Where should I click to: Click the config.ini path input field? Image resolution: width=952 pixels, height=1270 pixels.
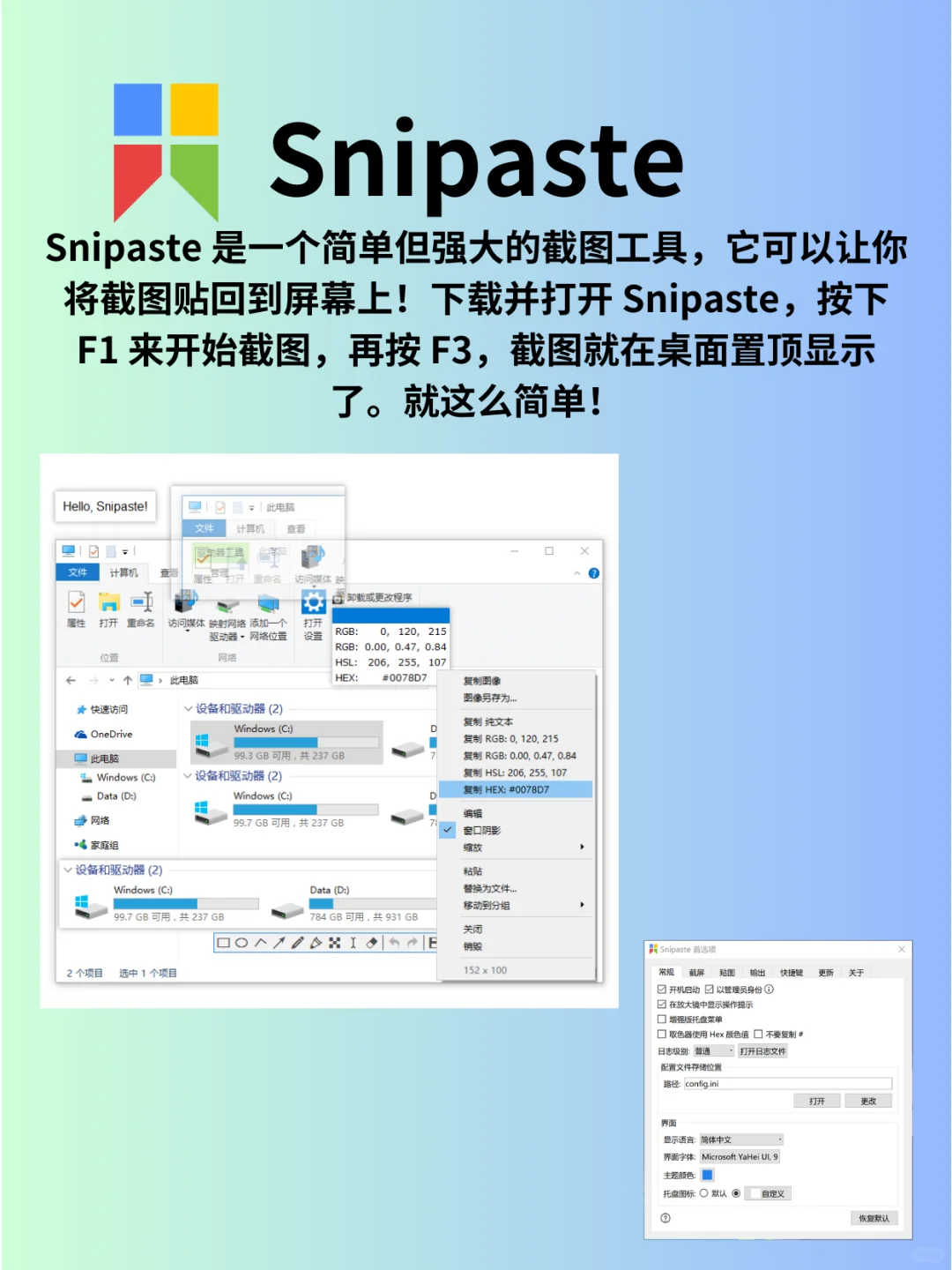pos(788,1084)
